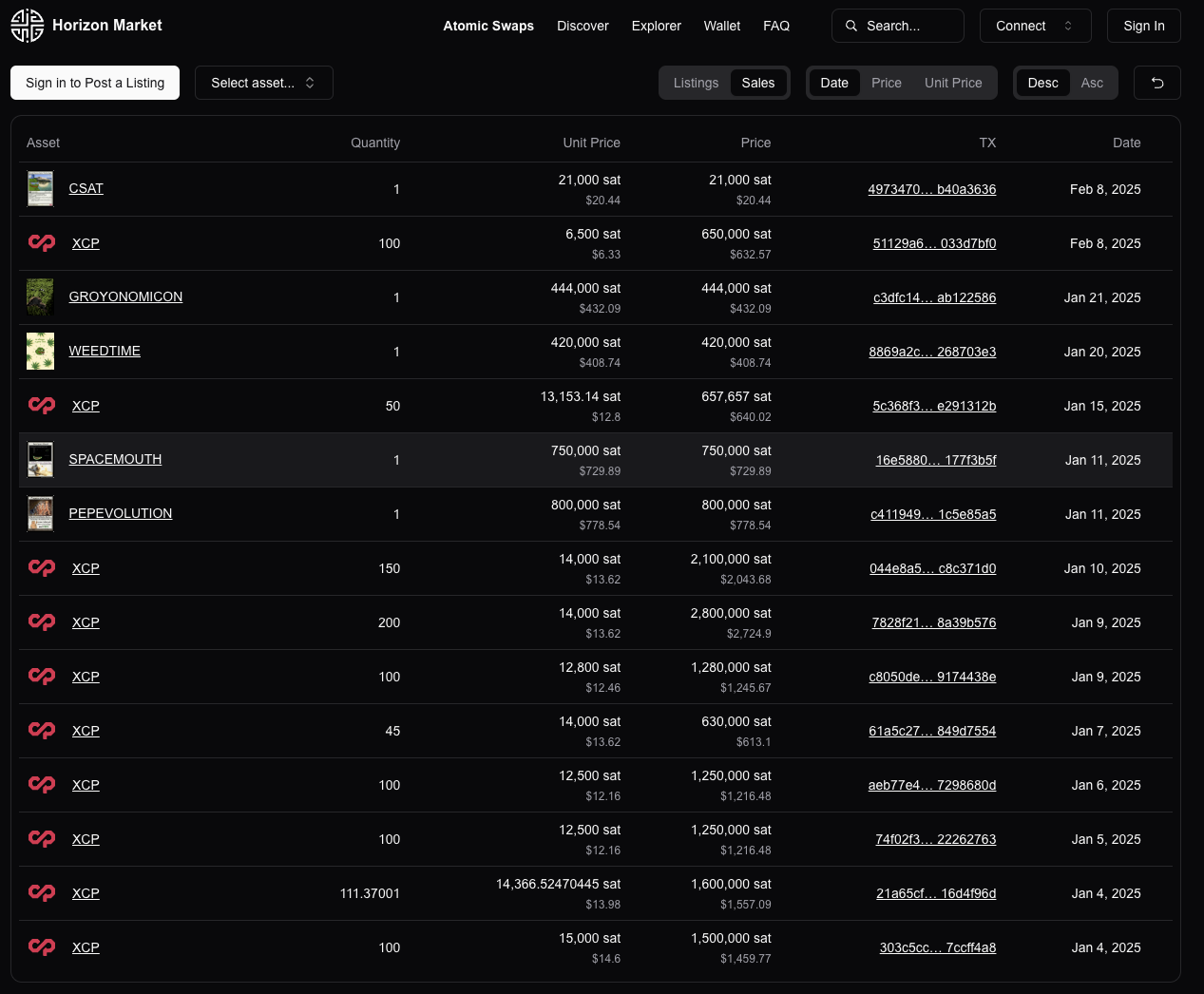Viewport: 1204px width, 994px height.
Task: Open transaction 16e5880… 177f3b5f
Action: [x=936, y=460]
